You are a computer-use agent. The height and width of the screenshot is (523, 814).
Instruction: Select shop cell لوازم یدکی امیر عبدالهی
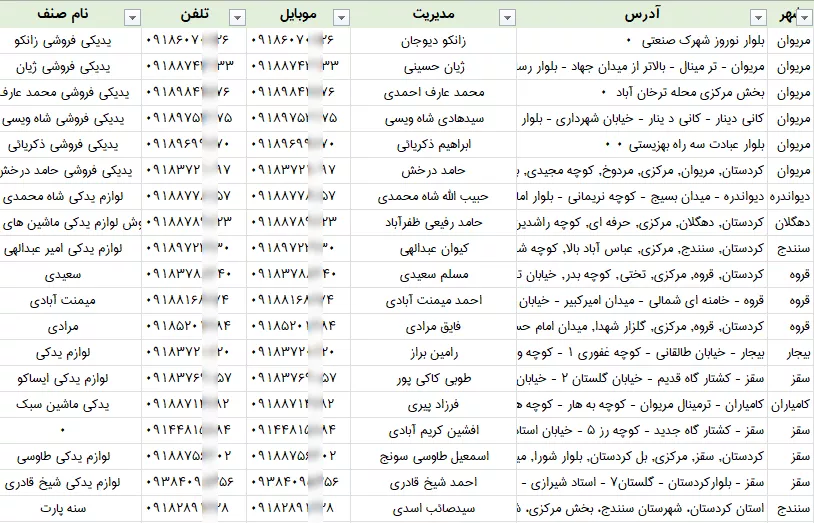[x=71, y=248]
